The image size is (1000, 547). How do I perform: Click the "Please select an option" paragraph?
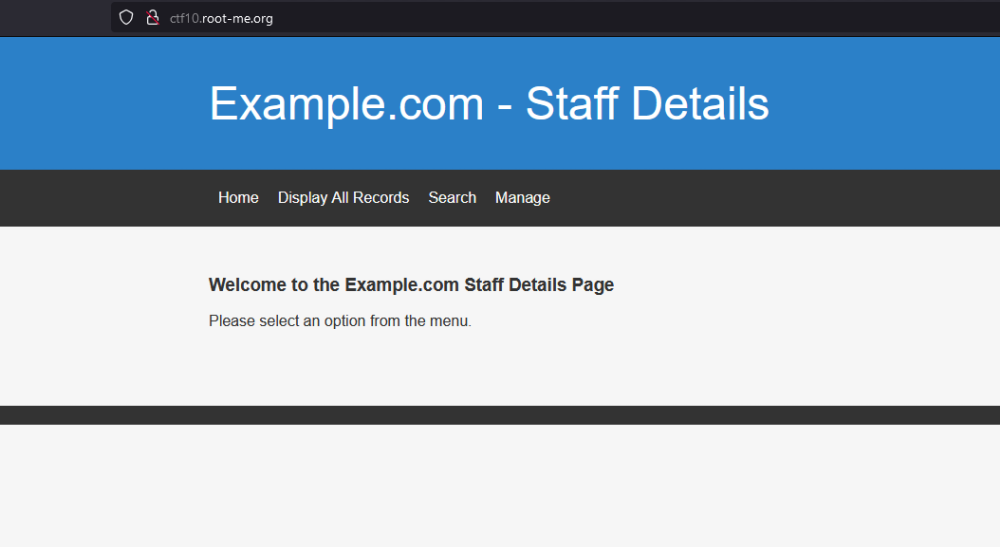[x=340, y=321]
